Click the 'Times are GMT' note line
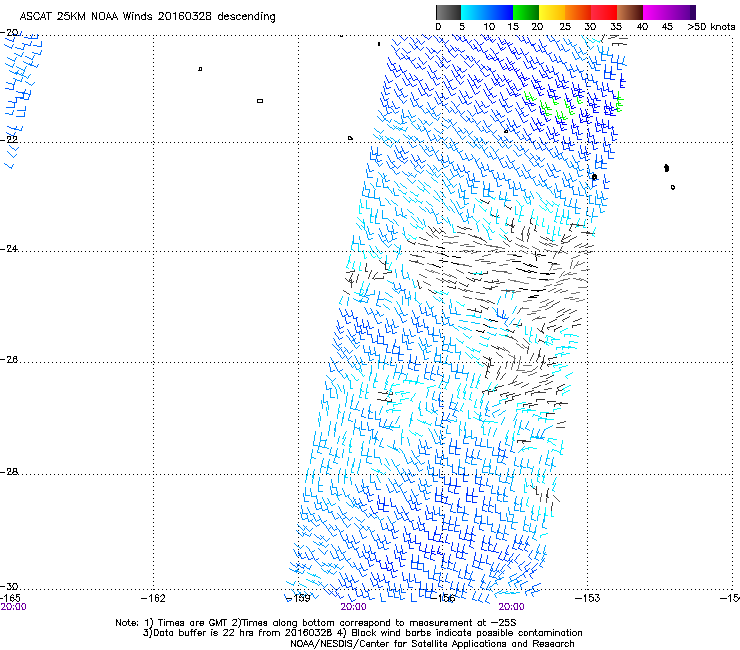 click(316, 623)
